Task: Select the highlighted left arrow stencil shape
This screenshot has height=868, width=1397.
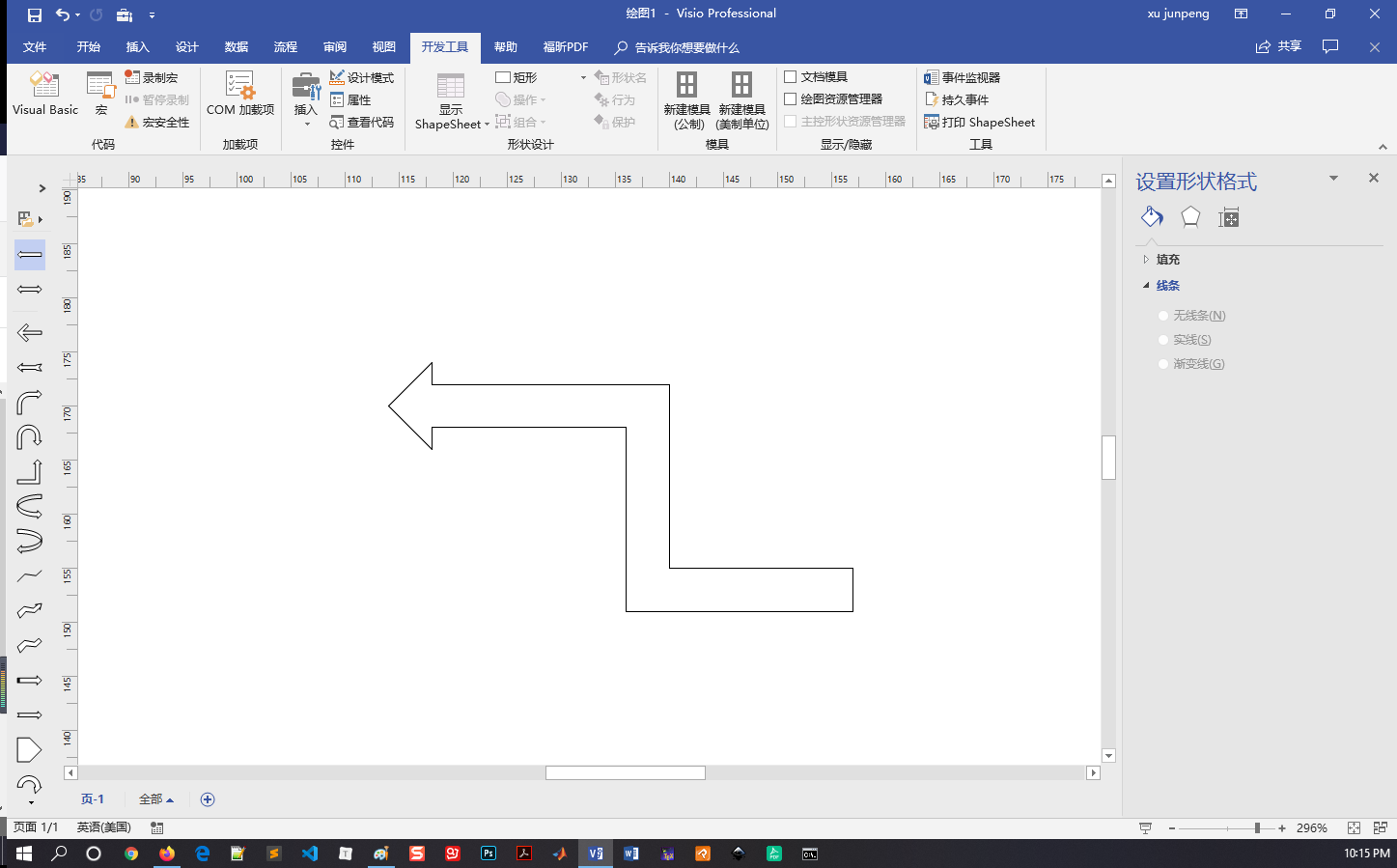Action: [x=30, y=255]
